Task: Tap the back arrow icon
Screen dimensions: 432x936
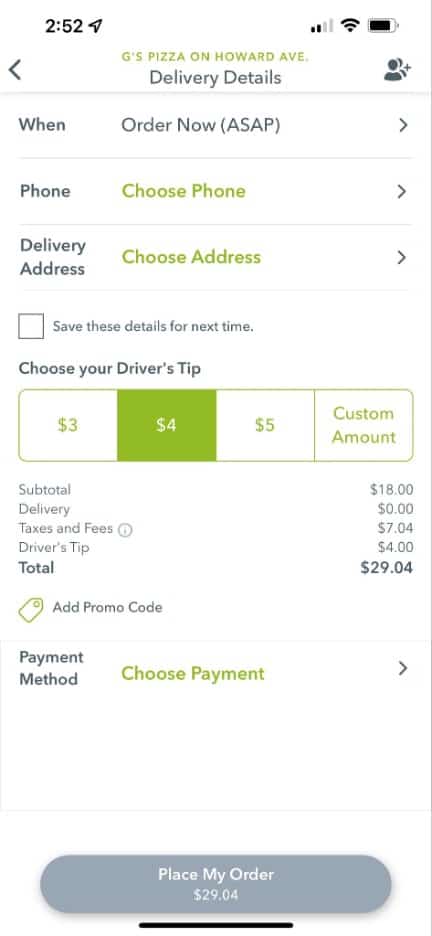Action: coord(16,70)
